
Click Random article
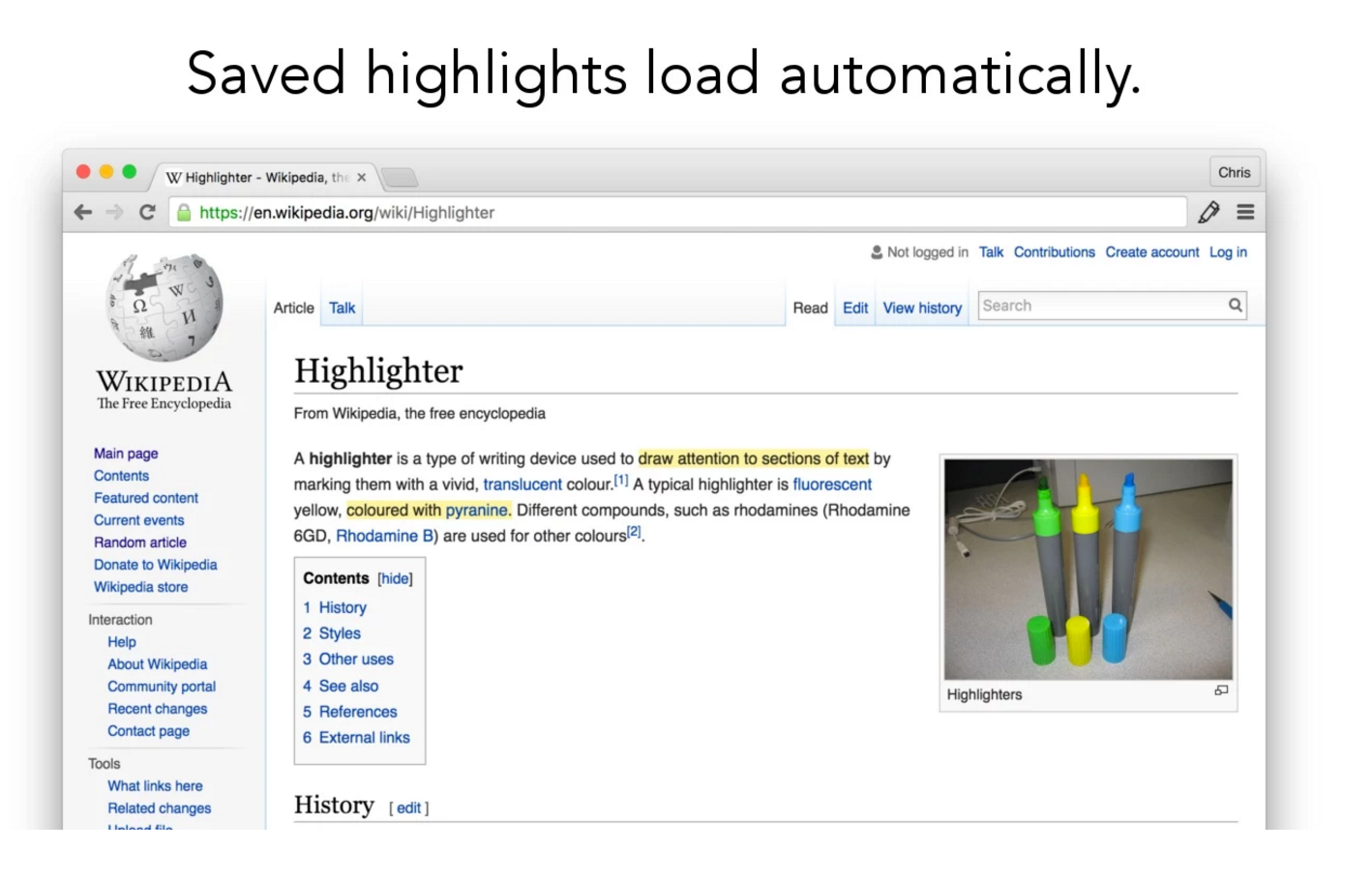coord(140,543)
